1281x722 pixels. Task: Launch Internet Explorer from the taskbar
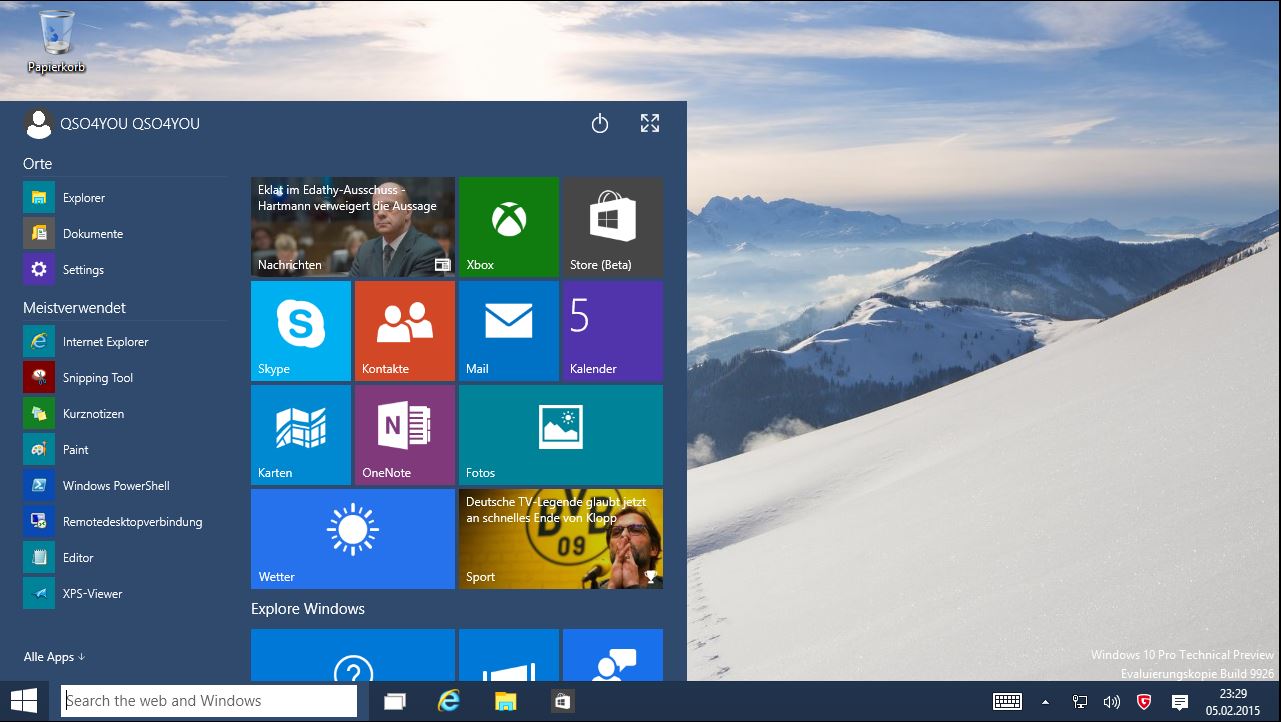[450, 702]
